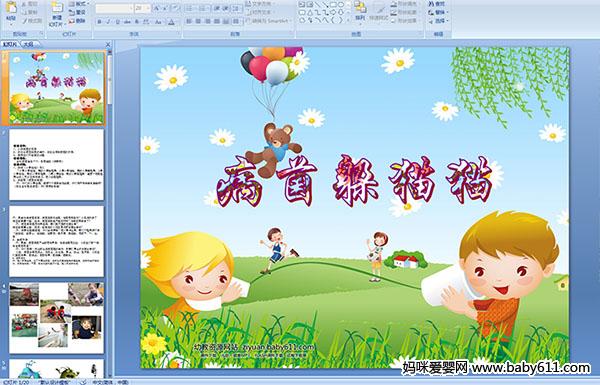Image resolution: width=600 pixels, height=385 pixels.
Task: Click the Paste (粘贴) clipboard icon
Action: 11,8
